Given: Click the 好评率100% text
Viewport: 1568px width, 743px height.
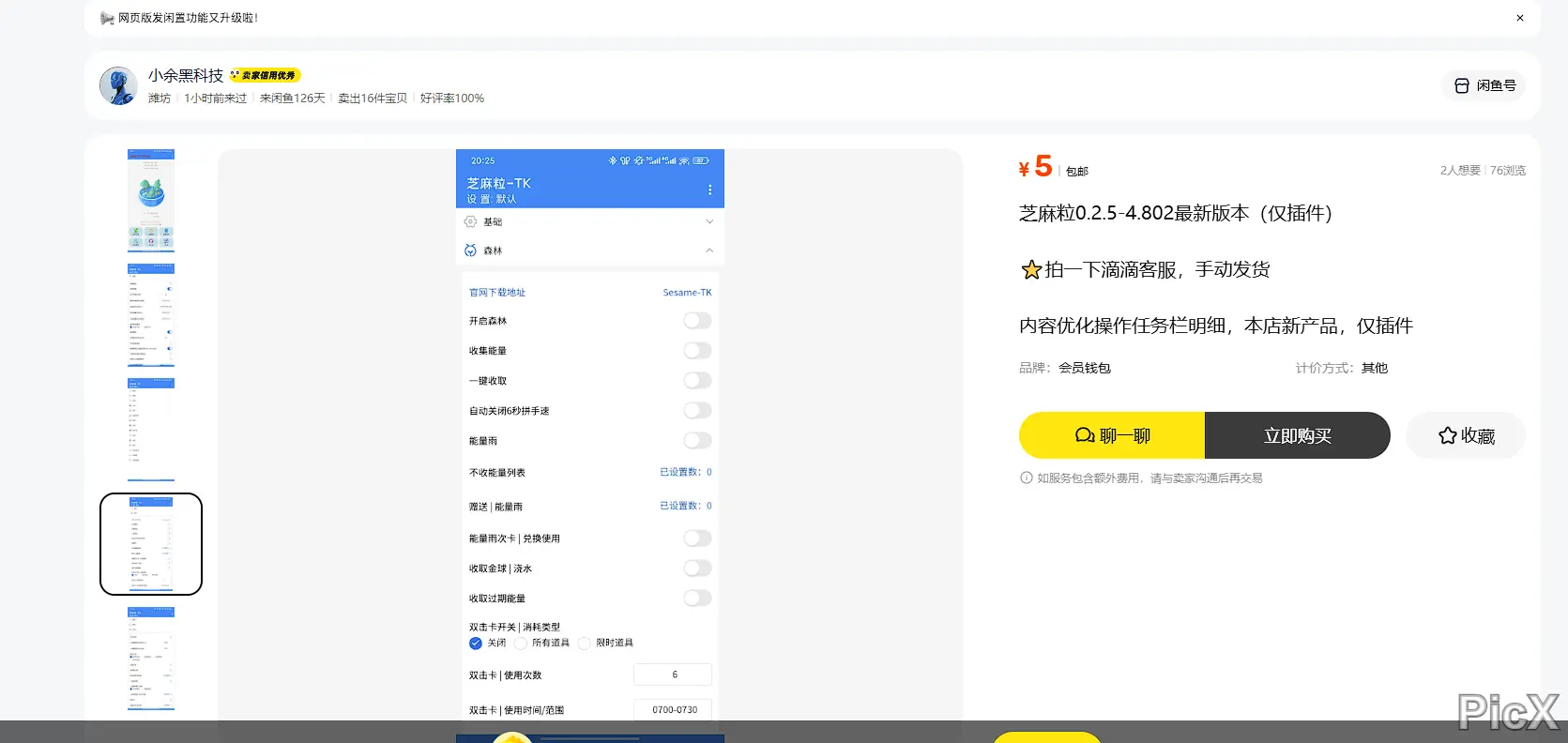Looking at the screenshot, I should pos(452,99).
